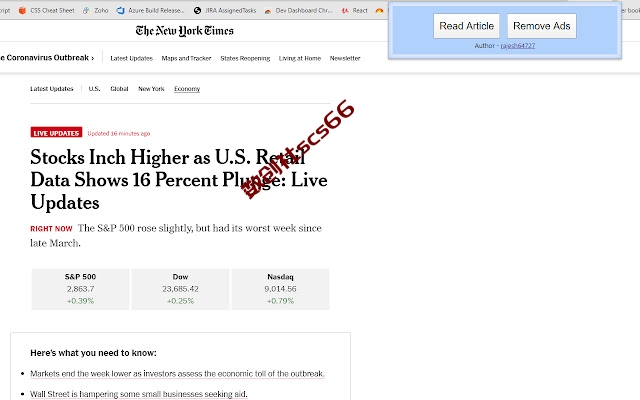Click the Updated 16 minutes ago text
640x400 pixels.
[119, 133]
